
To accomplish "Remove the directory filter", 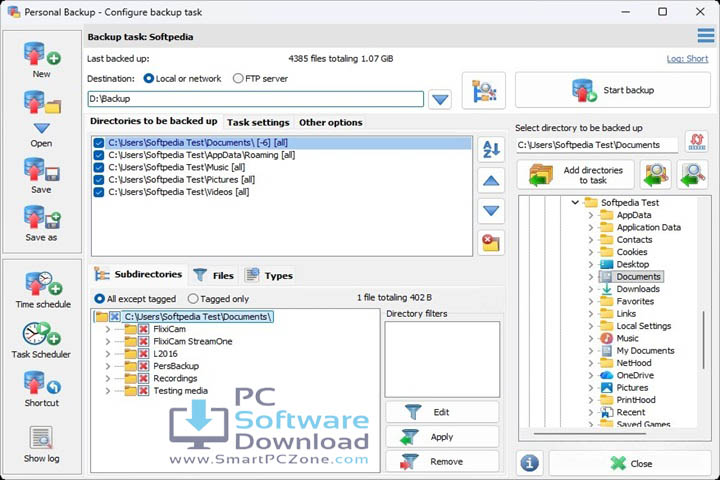I will pos(442,462).
